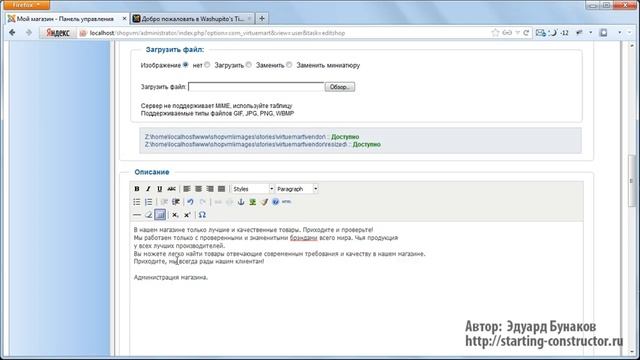Align text right

[210, 189]
